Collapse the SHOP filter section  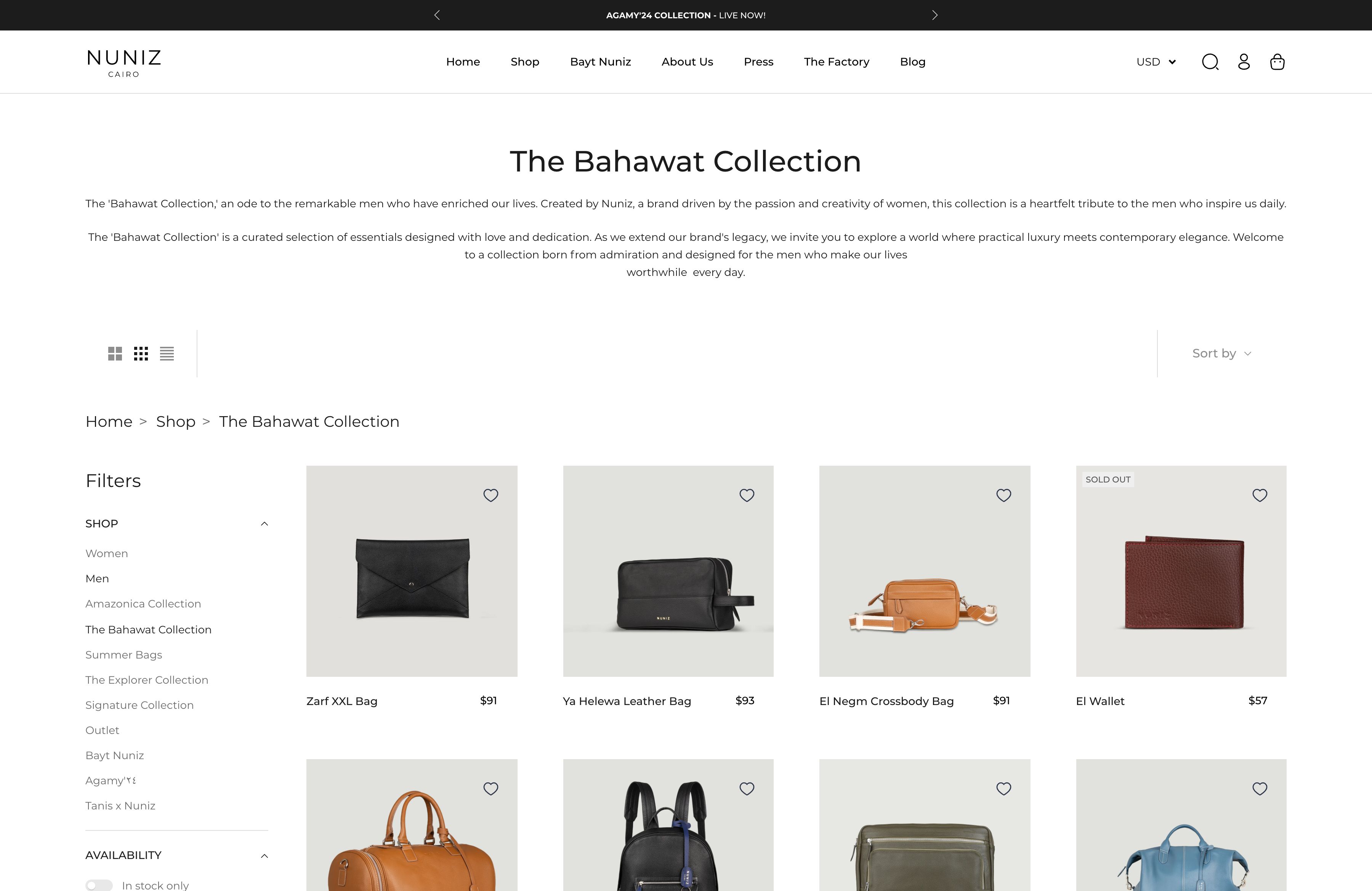264,524
